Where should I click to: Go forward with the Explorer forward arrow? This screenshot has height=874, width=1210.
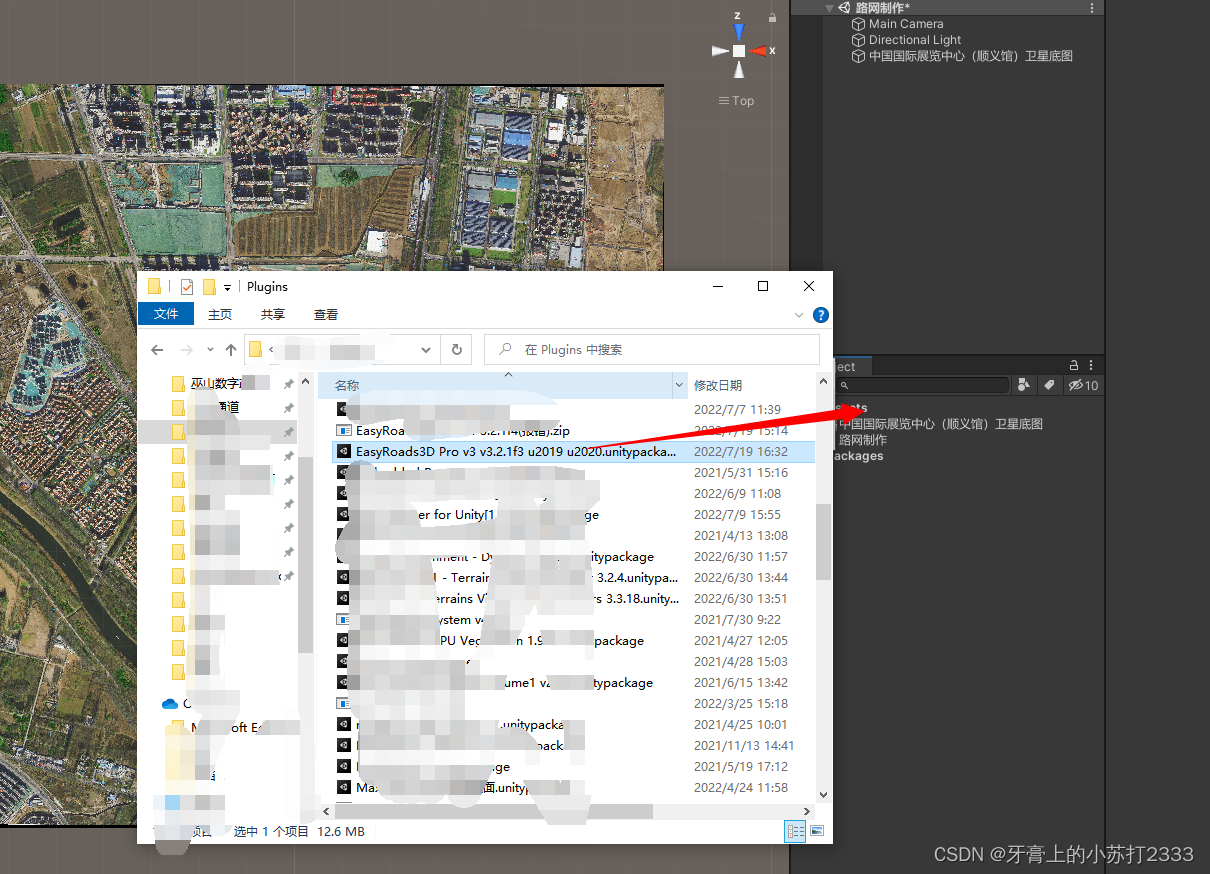[x=186, y=350]
